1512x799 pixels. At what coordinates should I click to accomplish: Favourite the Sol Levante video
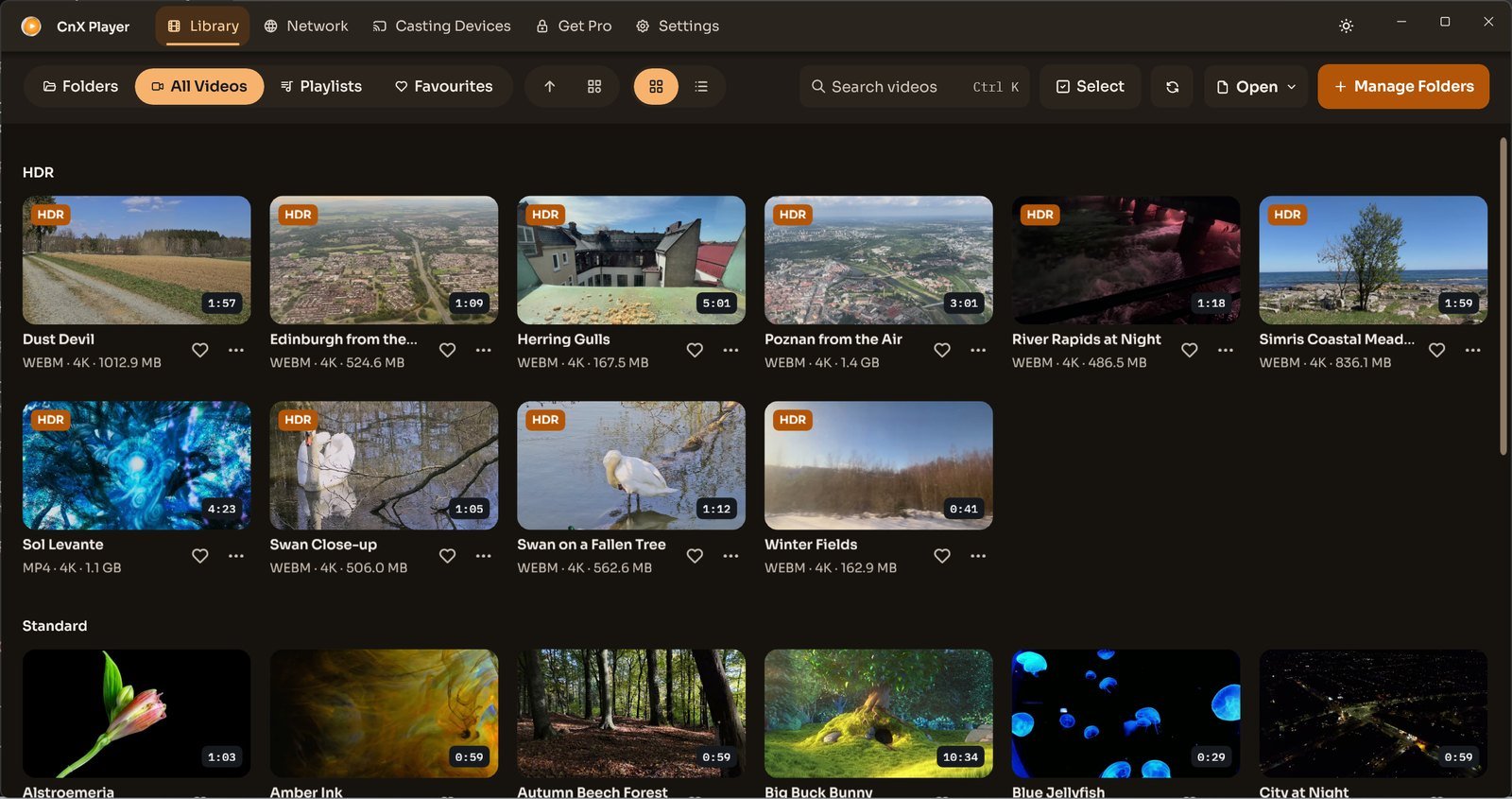pos(200,556)
